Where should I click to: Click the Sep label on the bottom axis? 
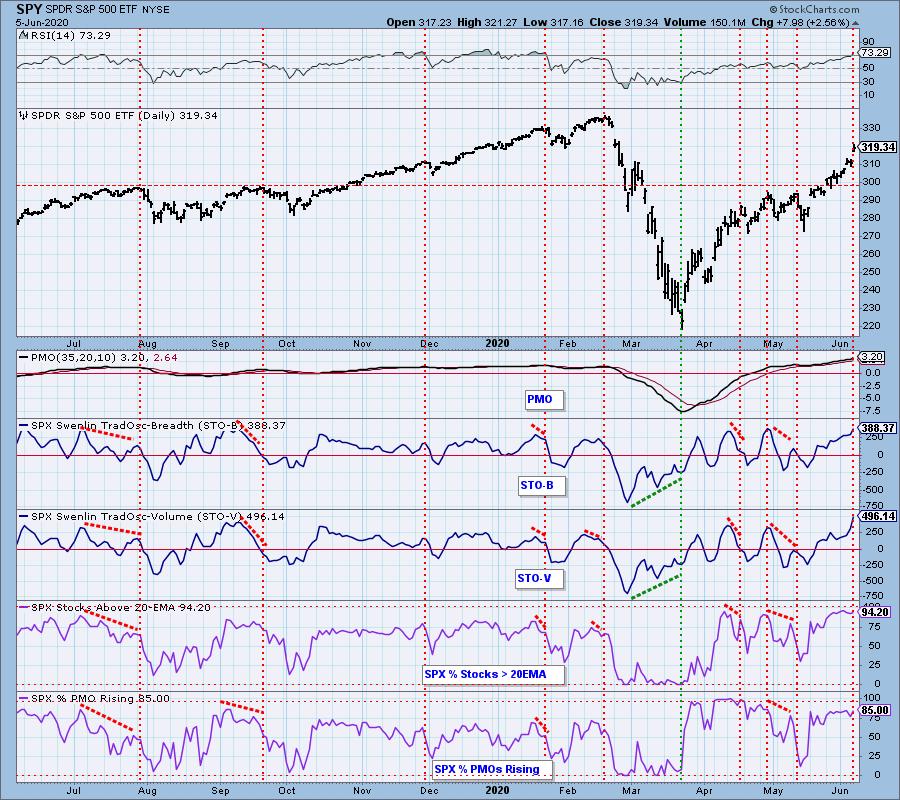[220, 790]
